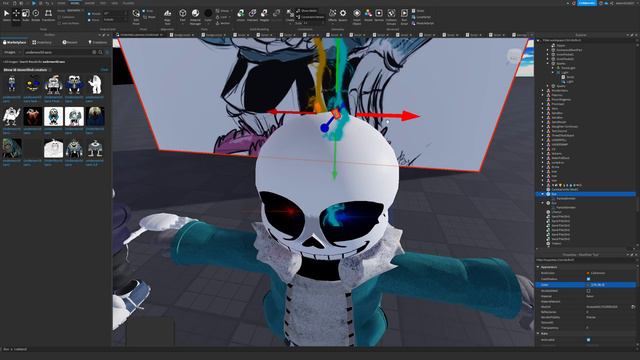This screenshot has width=640, height=360.
Task: Toggle the Collisions checkbox
Action: pos(60,17)
